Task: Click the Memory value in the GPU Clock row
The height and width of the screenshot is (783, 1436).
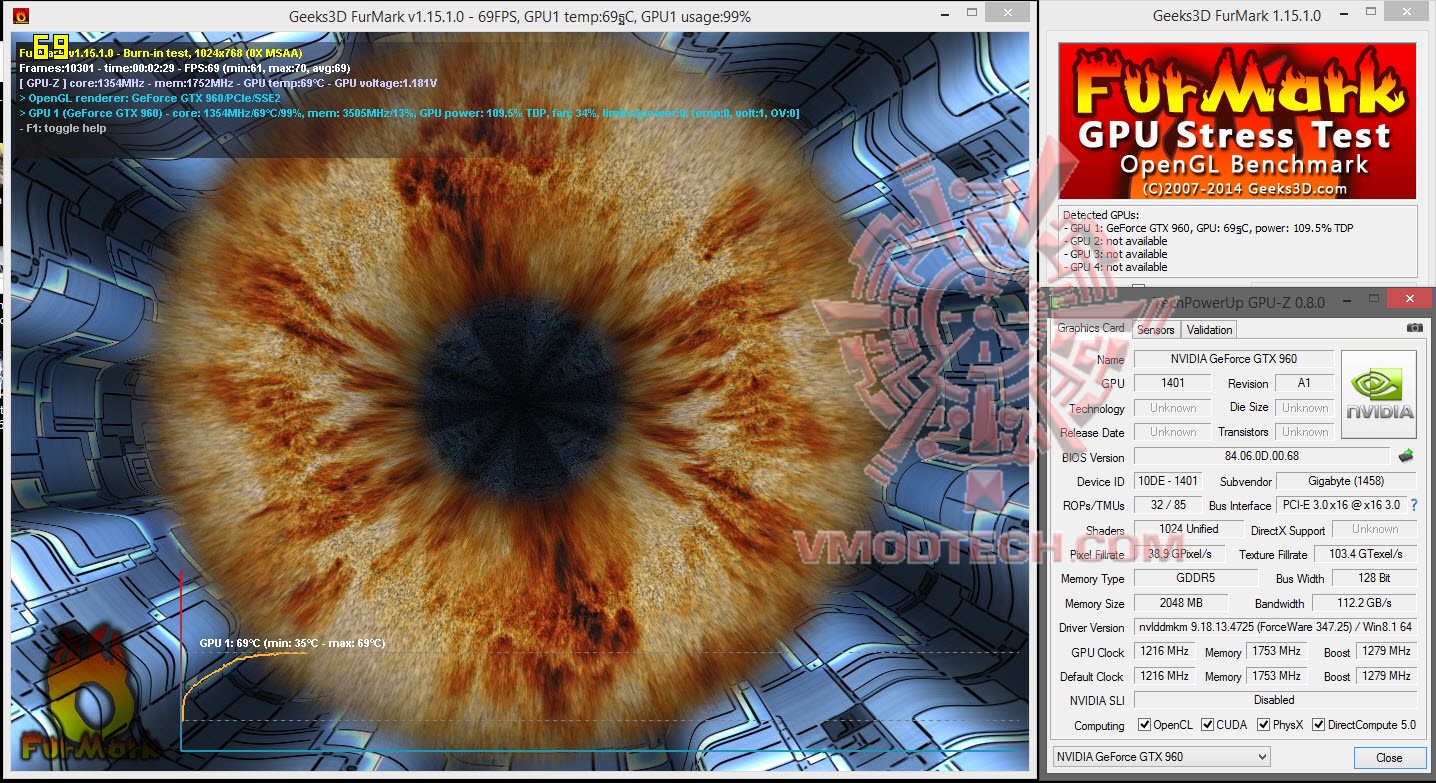Action: click(1277, 652)
